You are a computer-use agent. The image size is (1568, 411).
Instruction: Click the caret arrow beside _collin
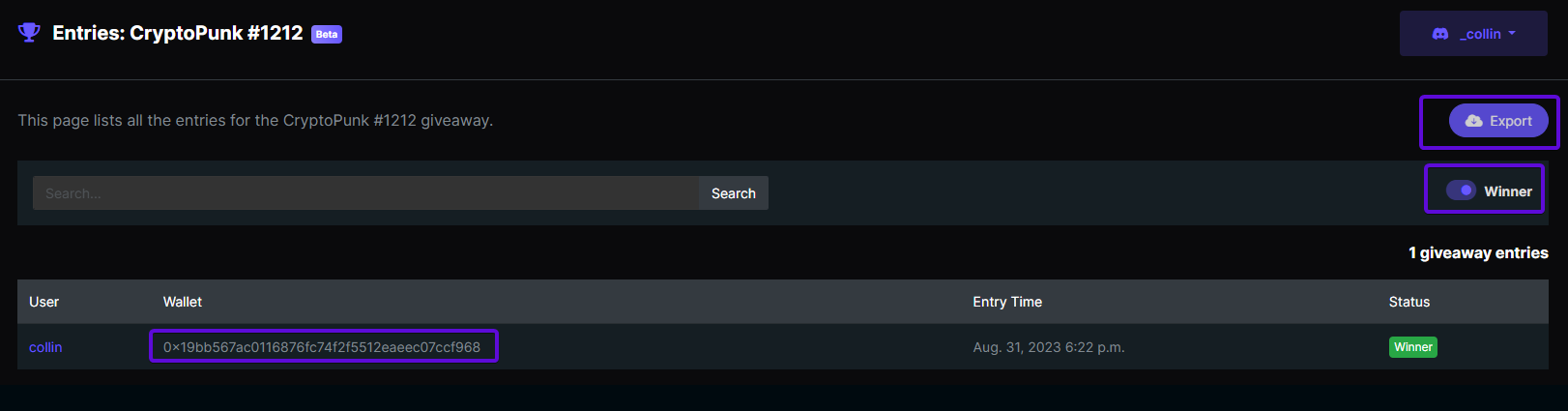coord(1512,34)
